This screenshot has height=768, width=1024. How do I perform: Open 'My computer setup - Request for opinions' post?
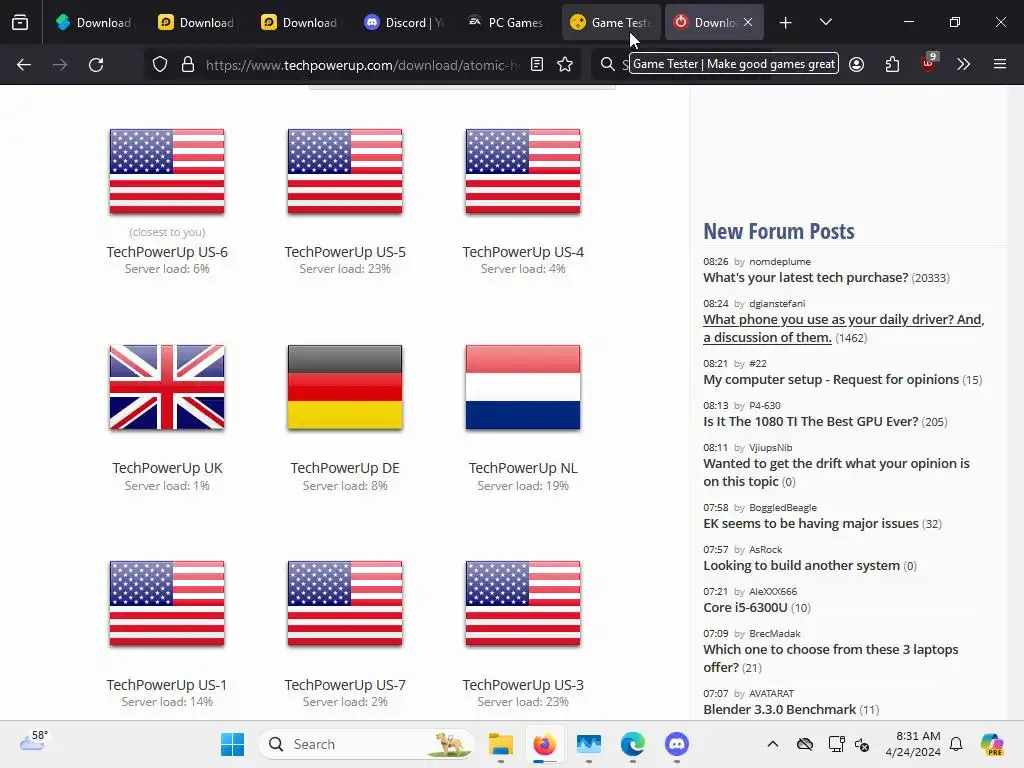pyautogui.click(x=831, y=379)
